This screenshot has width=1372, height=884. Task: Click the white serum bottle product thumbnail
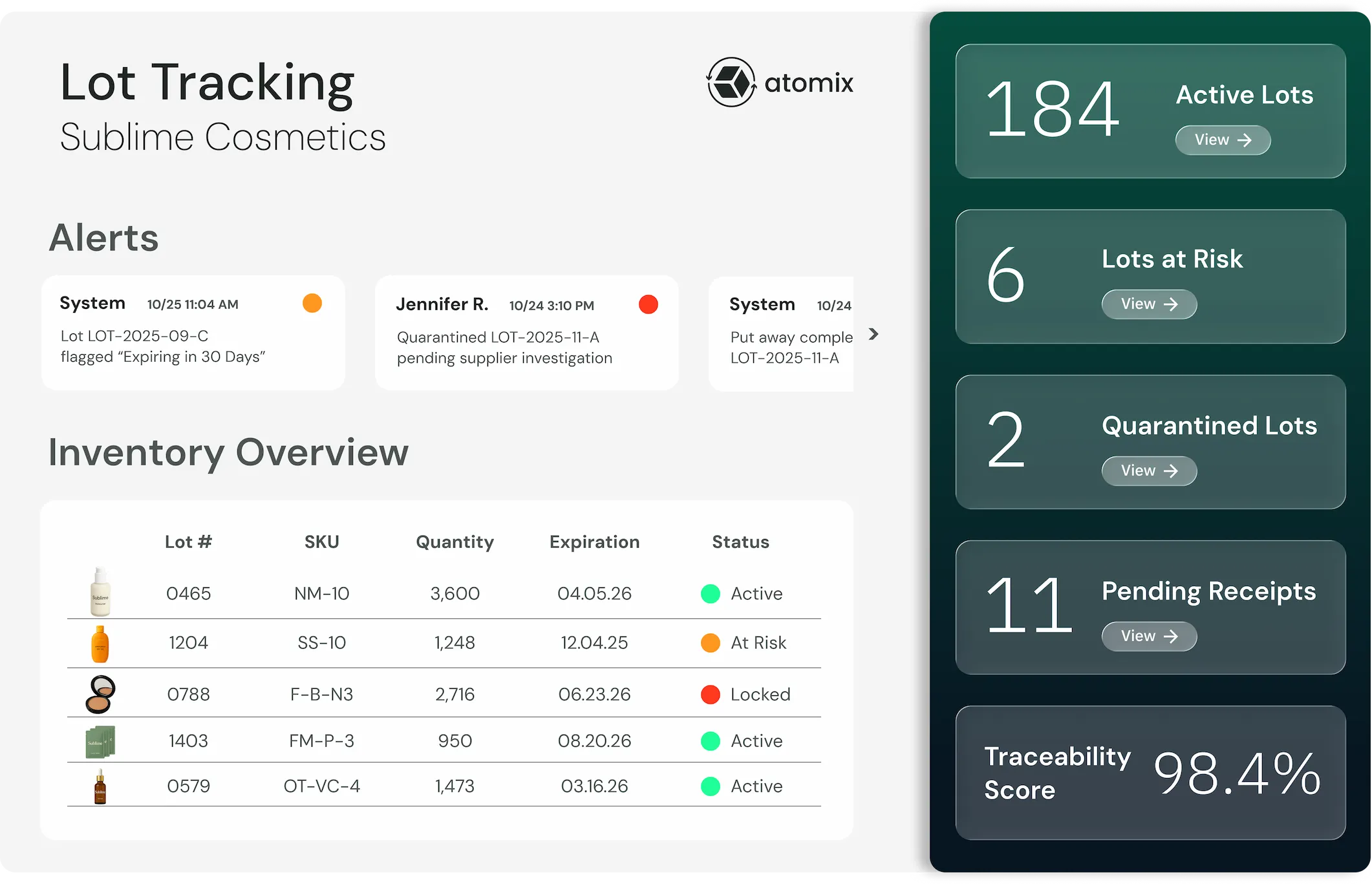(100, 591)
